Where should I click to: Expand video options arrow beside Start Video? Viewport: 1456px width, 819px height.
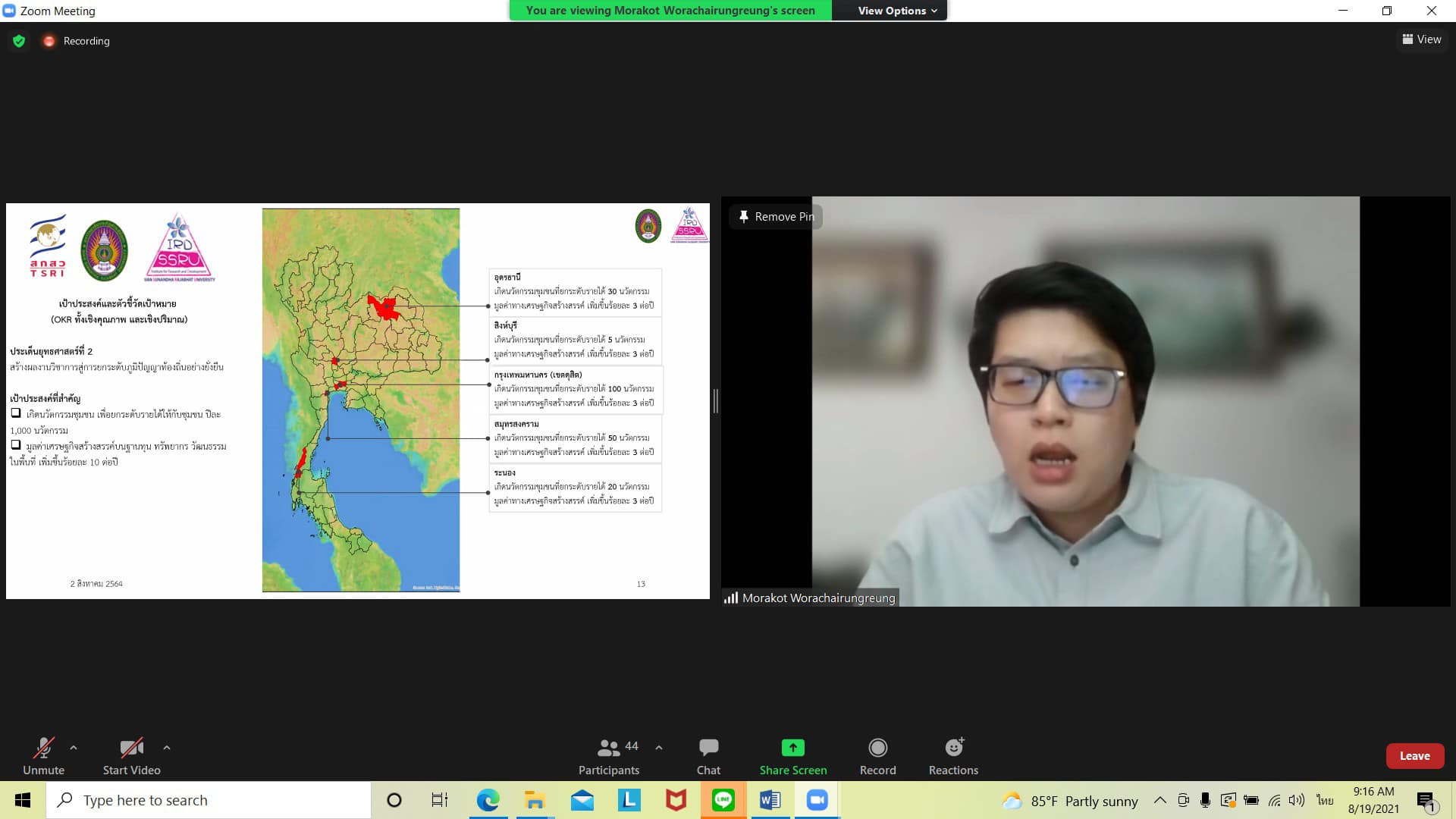[x=167, y=748]
